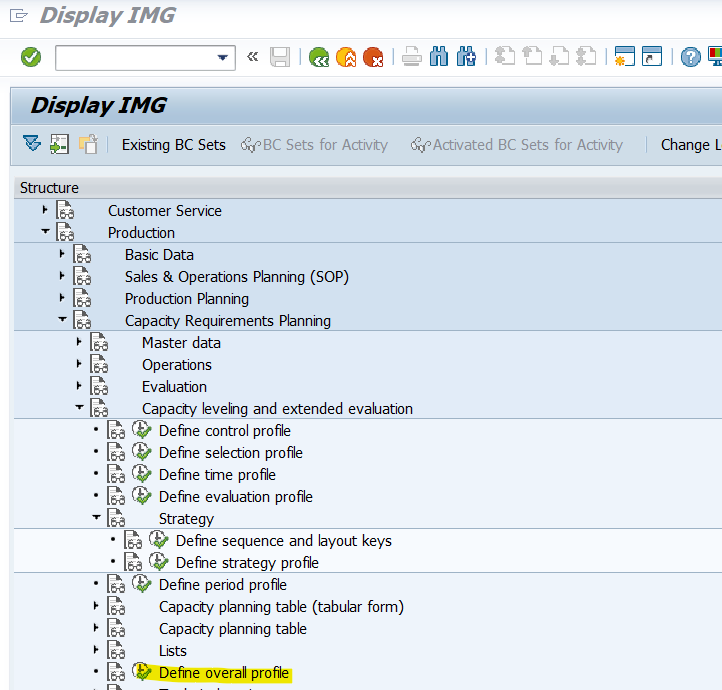Click the red Cancel icon
This screenshot has height=690, width=722.
click(x=373, y=58)
